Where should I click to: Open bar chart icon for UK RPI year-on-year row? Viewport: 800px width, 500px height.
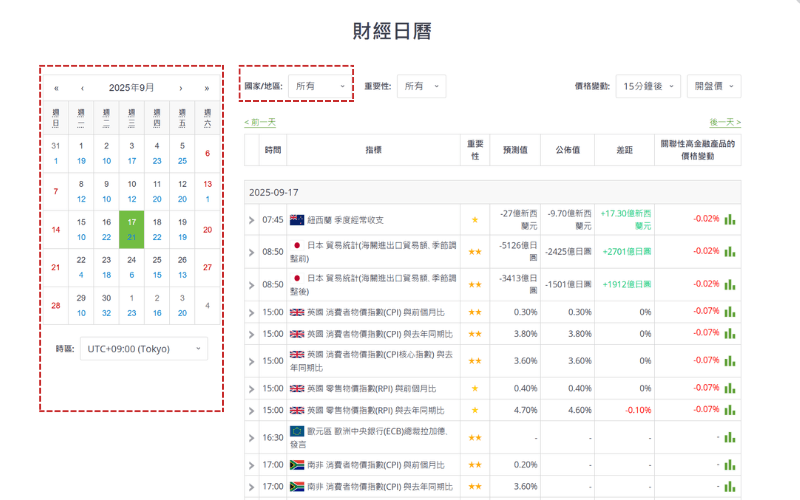coord(729,410)
